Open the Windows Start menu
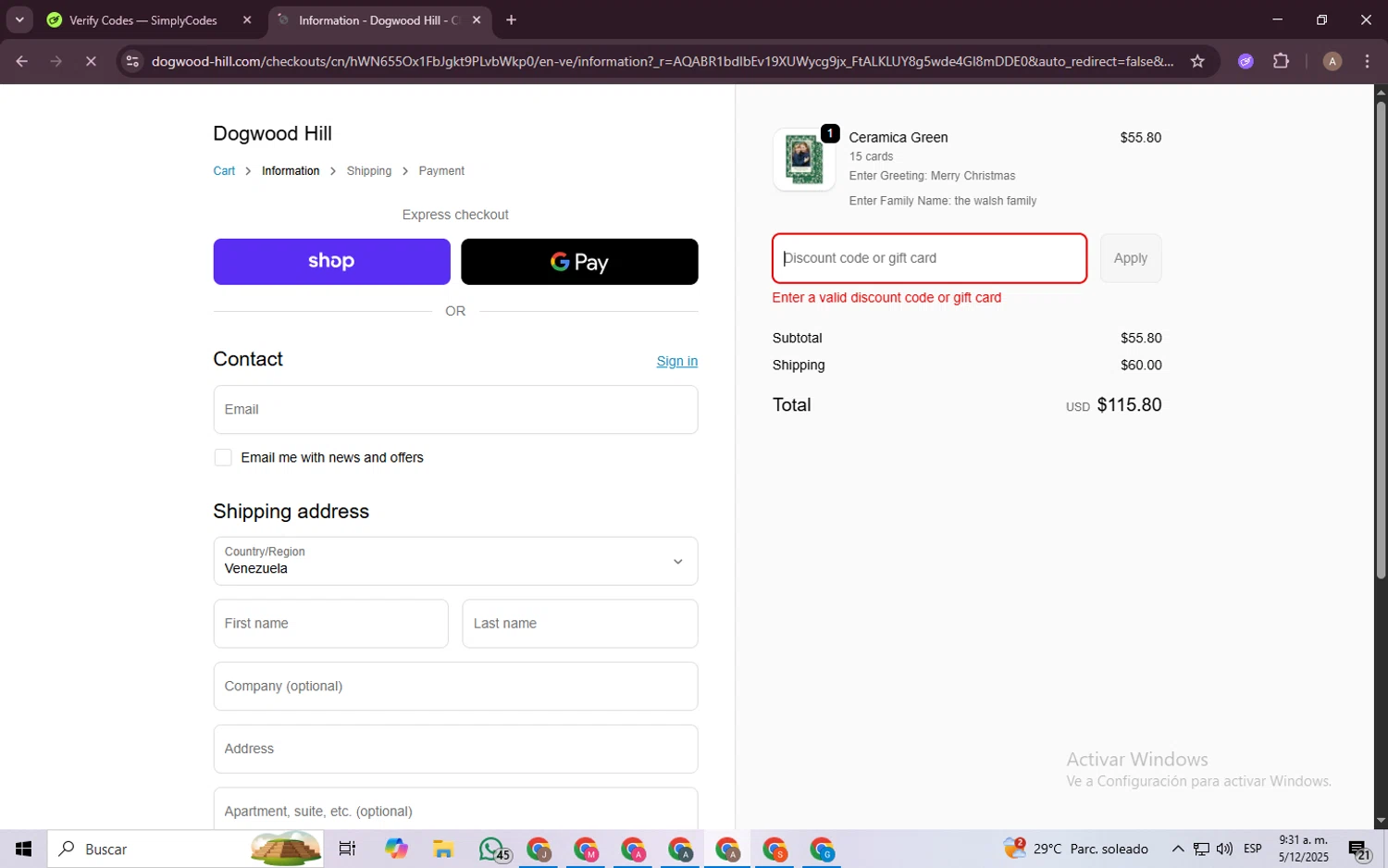1388x868 pixels. pos(23,849)
